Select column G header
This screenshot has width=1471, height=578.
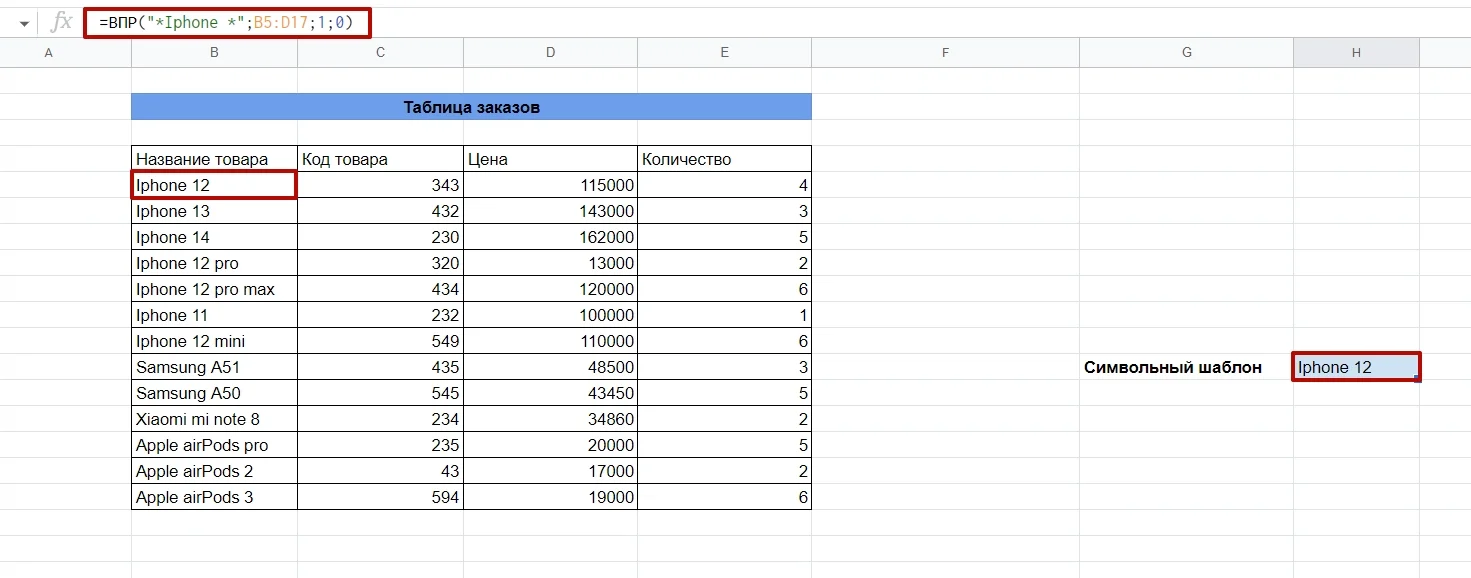[x=1187, y=53]
